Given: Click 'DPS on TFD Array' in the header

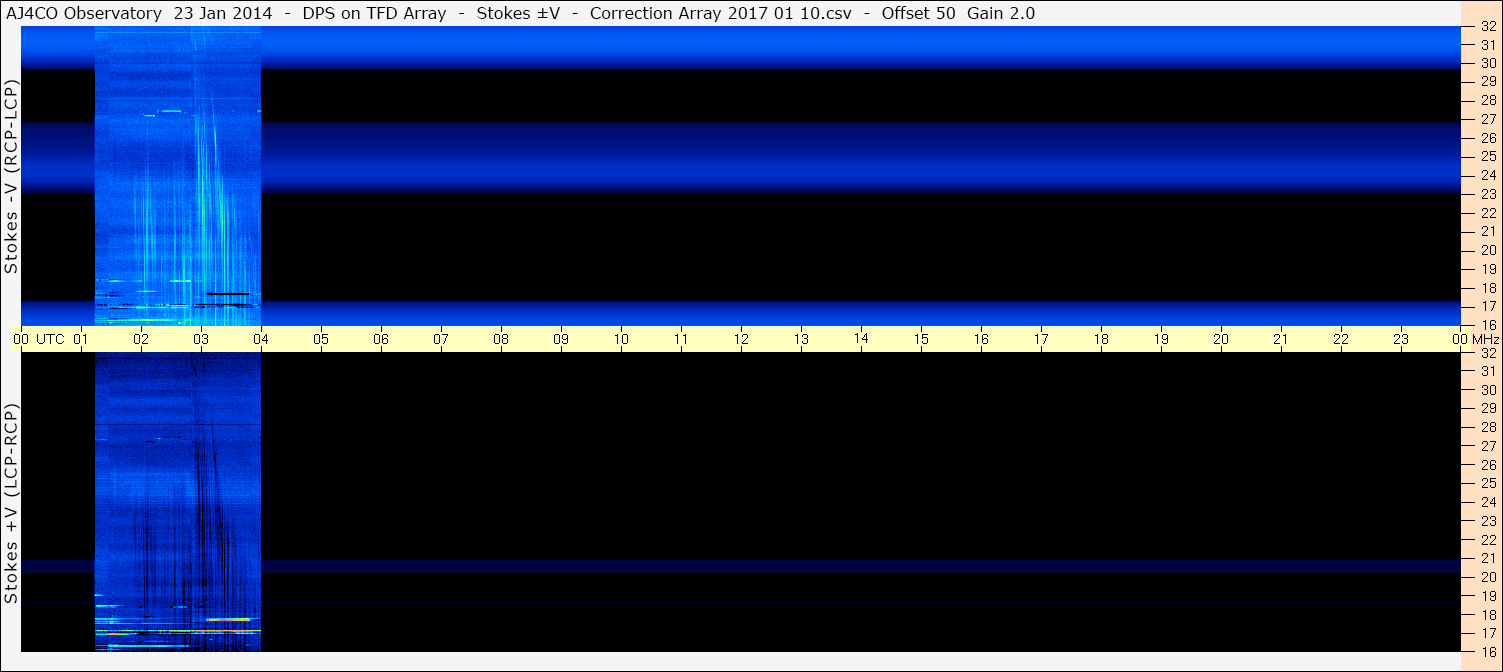Looking at the screenshot, I should (375, 13).
